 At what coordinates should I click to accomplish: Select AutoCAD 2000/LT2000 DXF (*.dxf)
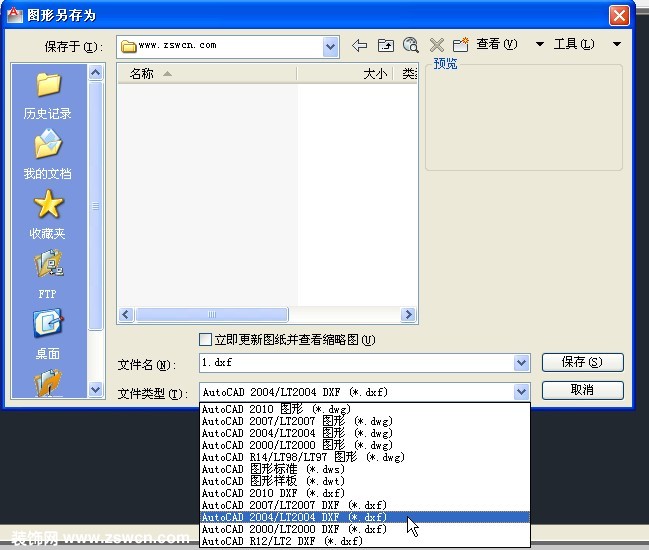(365, 529)
